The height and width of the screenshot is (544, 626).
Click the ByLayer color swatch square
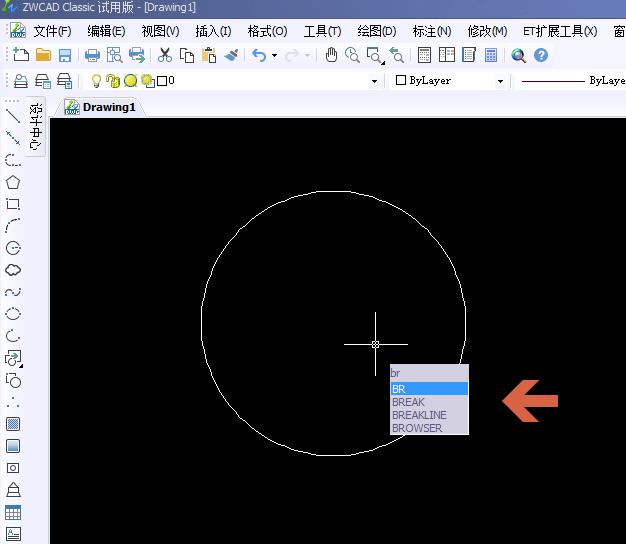[x=401, y=80]
